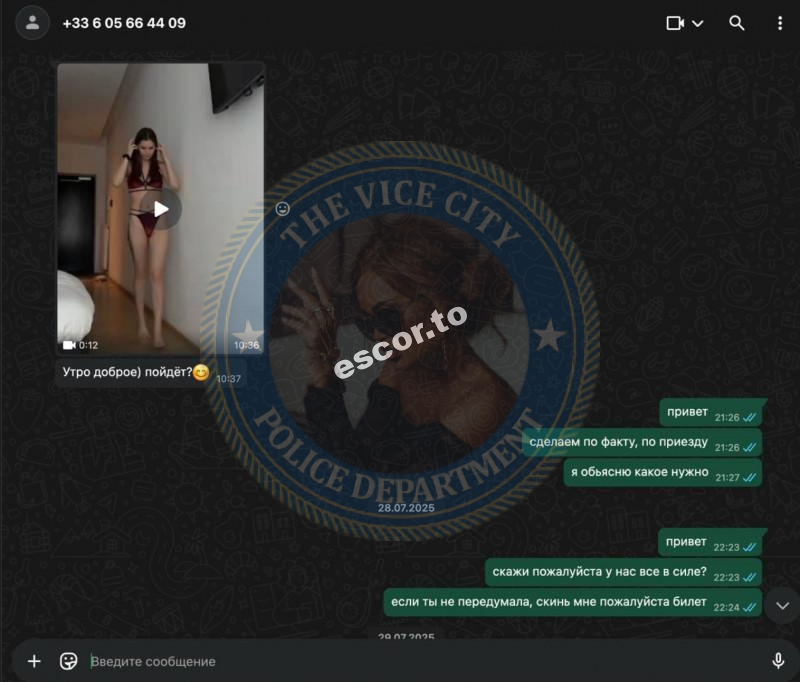Image resolution: width=800 pixels, height=682 pixels.
Task: Click the 28.07.2025 date separator
Action: [406, 508]
